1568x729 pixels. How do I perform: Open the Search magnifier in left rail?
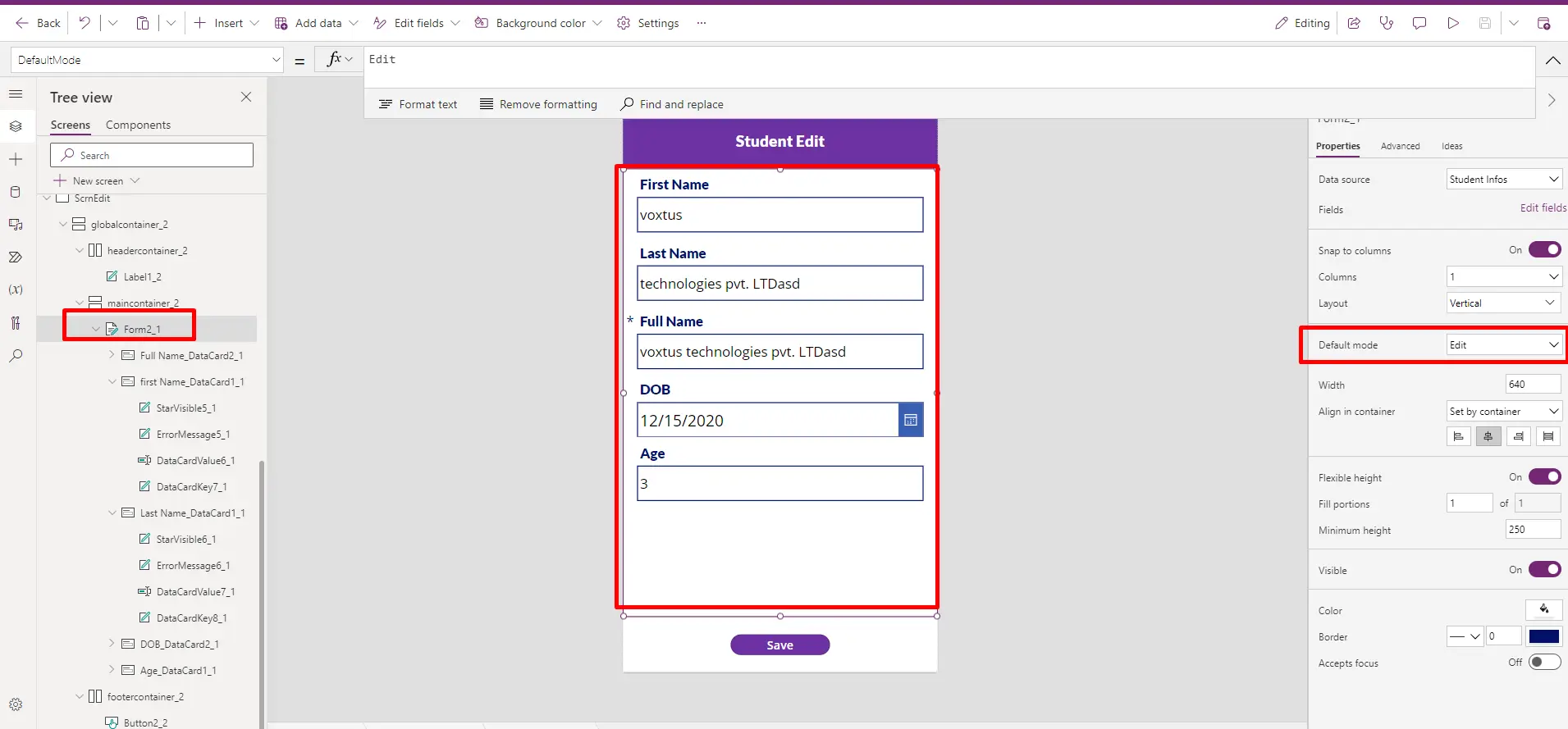point(16,356)
